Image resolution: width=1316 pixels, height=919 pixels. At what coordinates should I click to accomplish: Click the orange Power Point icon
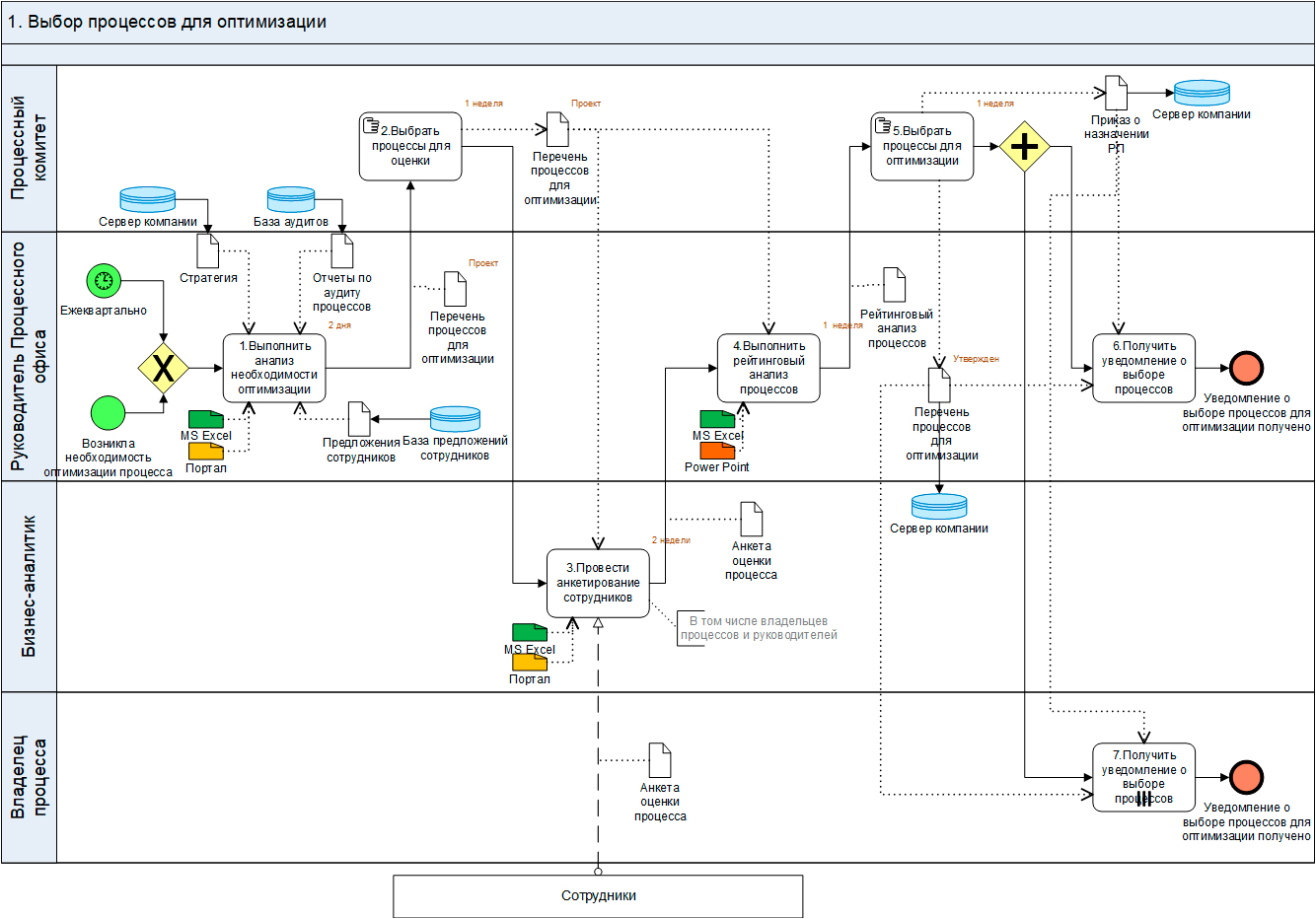pos(717,451)
